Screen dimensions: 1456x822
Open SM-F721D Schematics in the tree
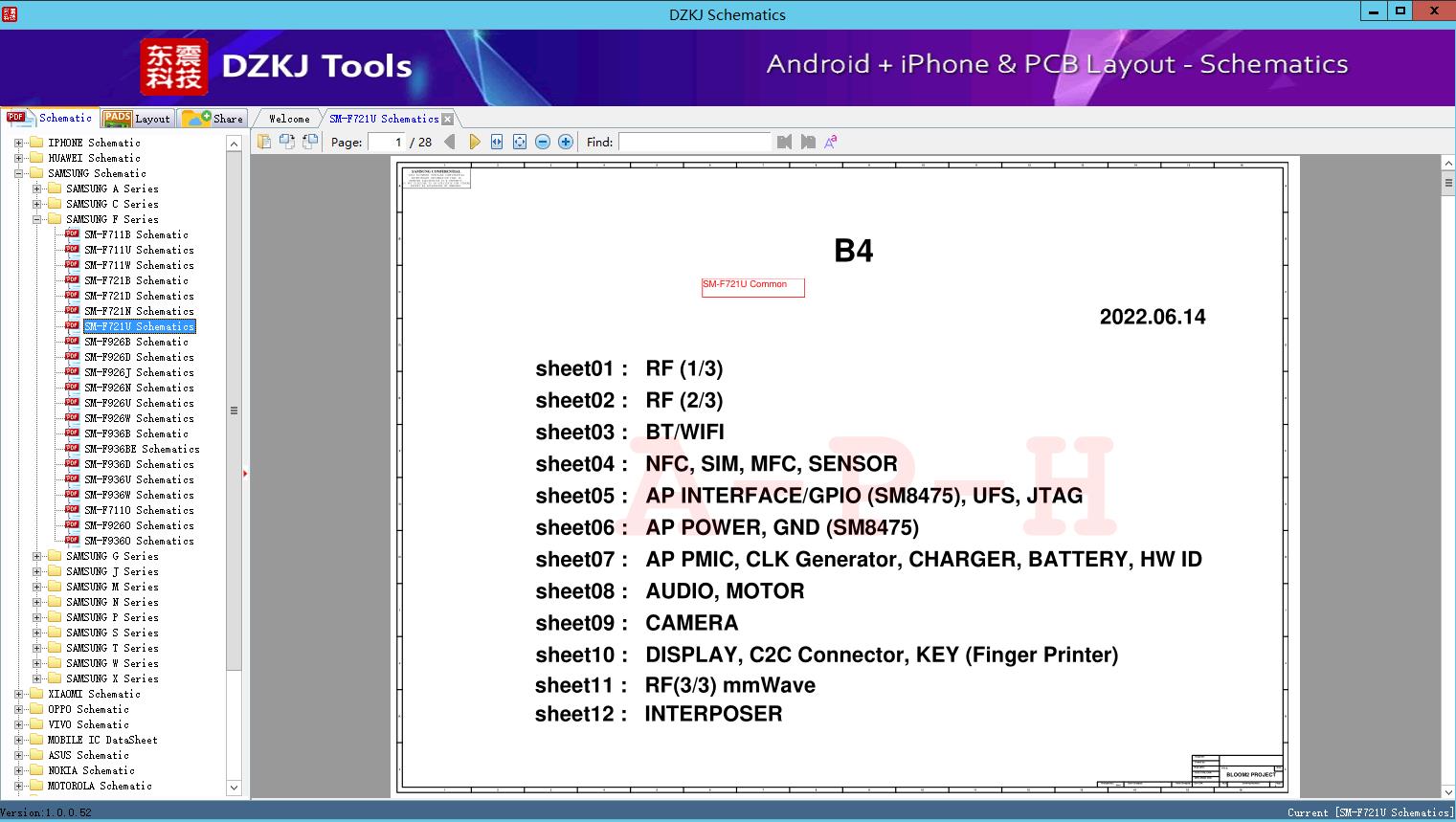tap(139, 296)
